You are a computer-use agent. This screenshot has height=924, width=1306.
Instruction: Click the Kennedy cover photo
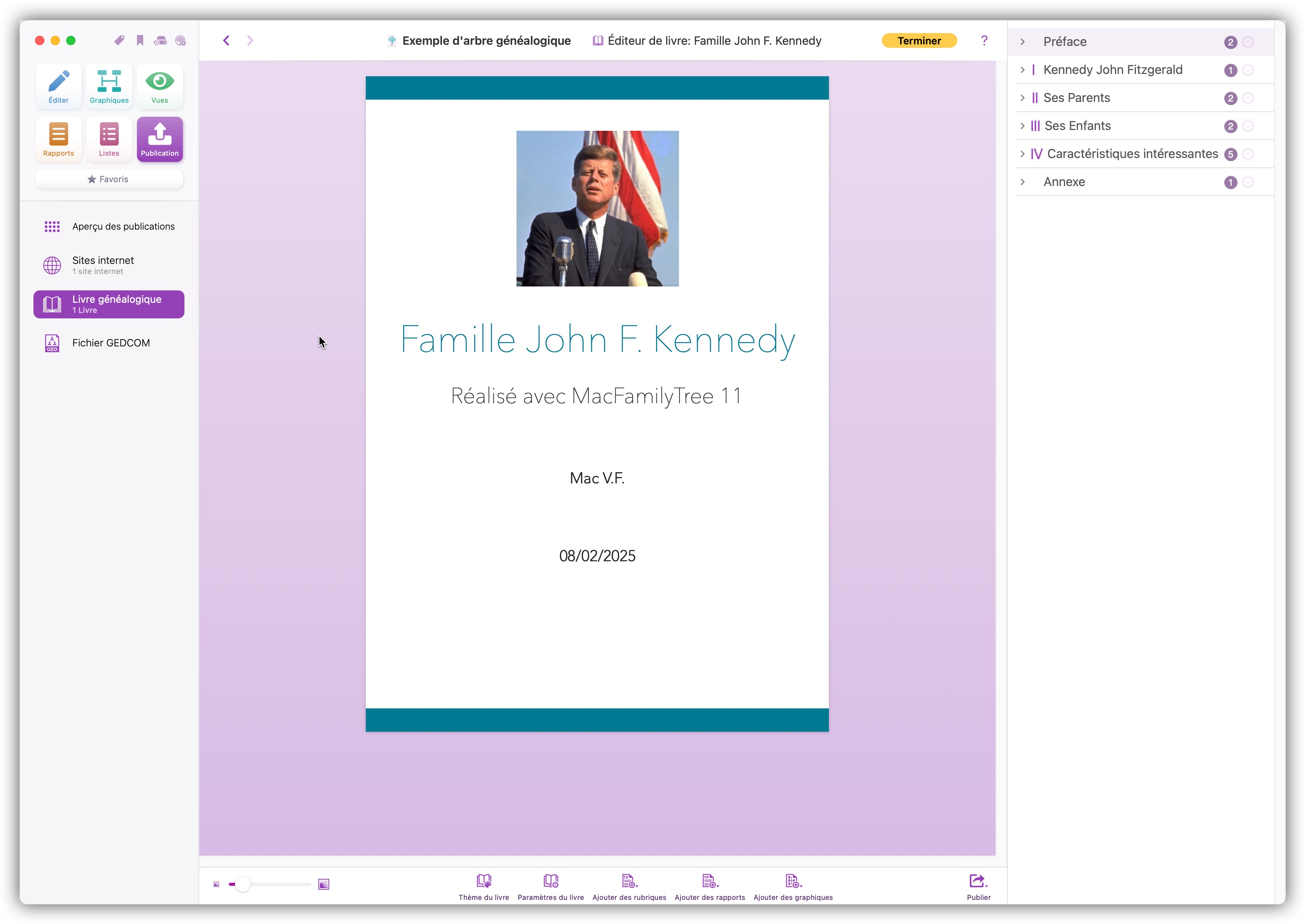pyautogui.click(x=597, y=208)
